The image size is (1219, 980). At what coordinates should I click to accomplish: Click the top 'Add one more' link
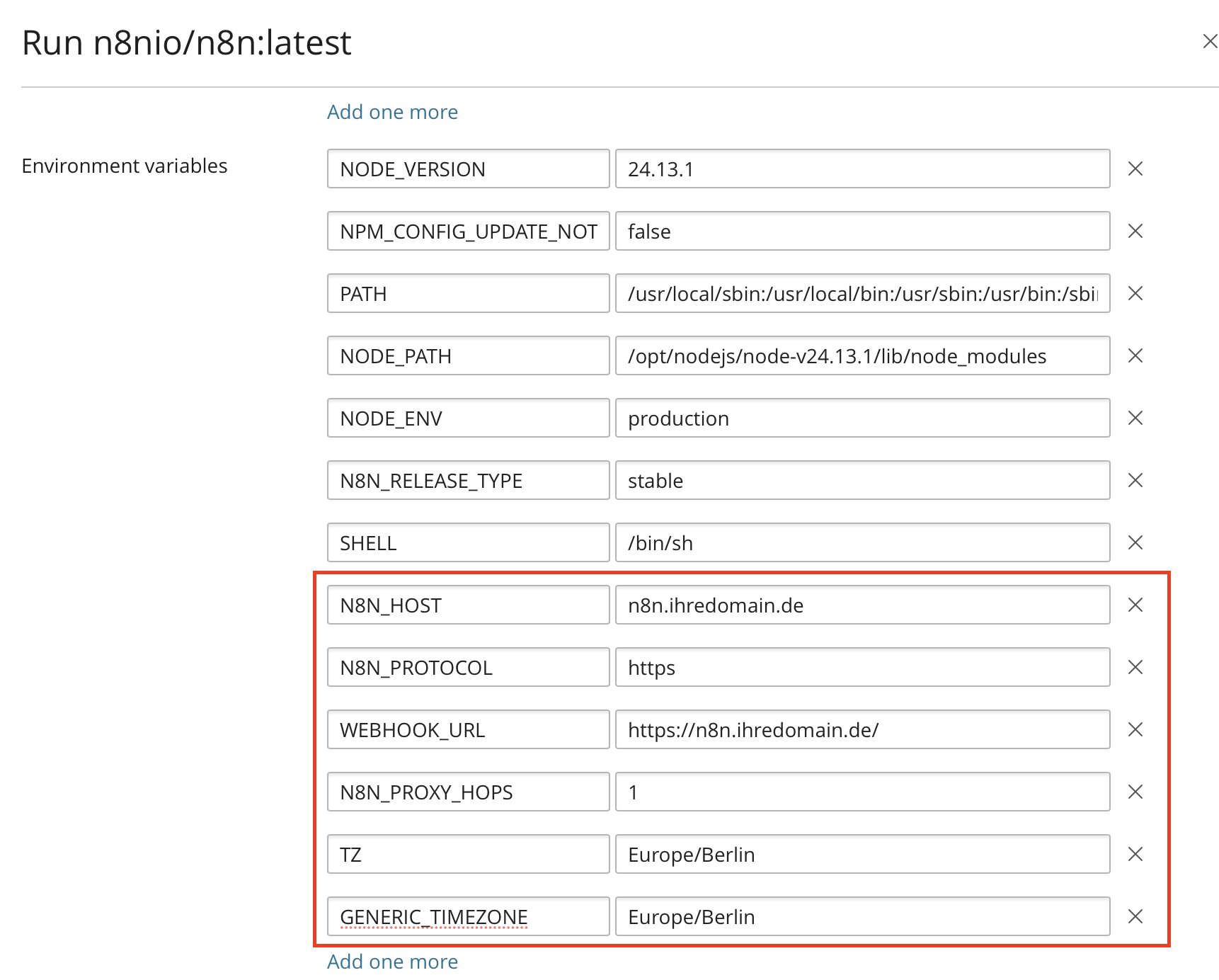pos(392,112)
